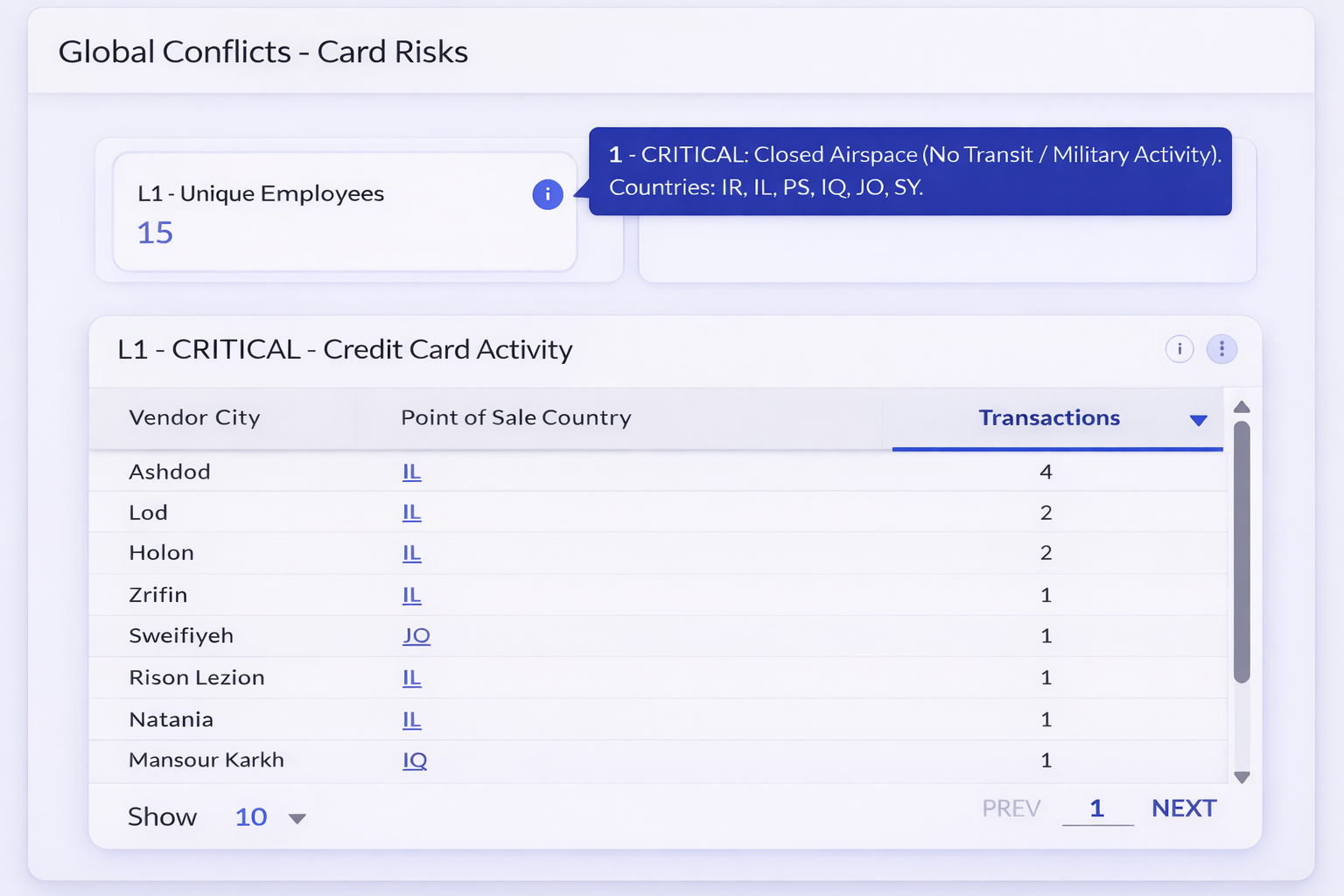This screenshot has height=896, width=1344.
Task: Click the scrollbar up arrow in the table
Action: [x=1242, y=406]
